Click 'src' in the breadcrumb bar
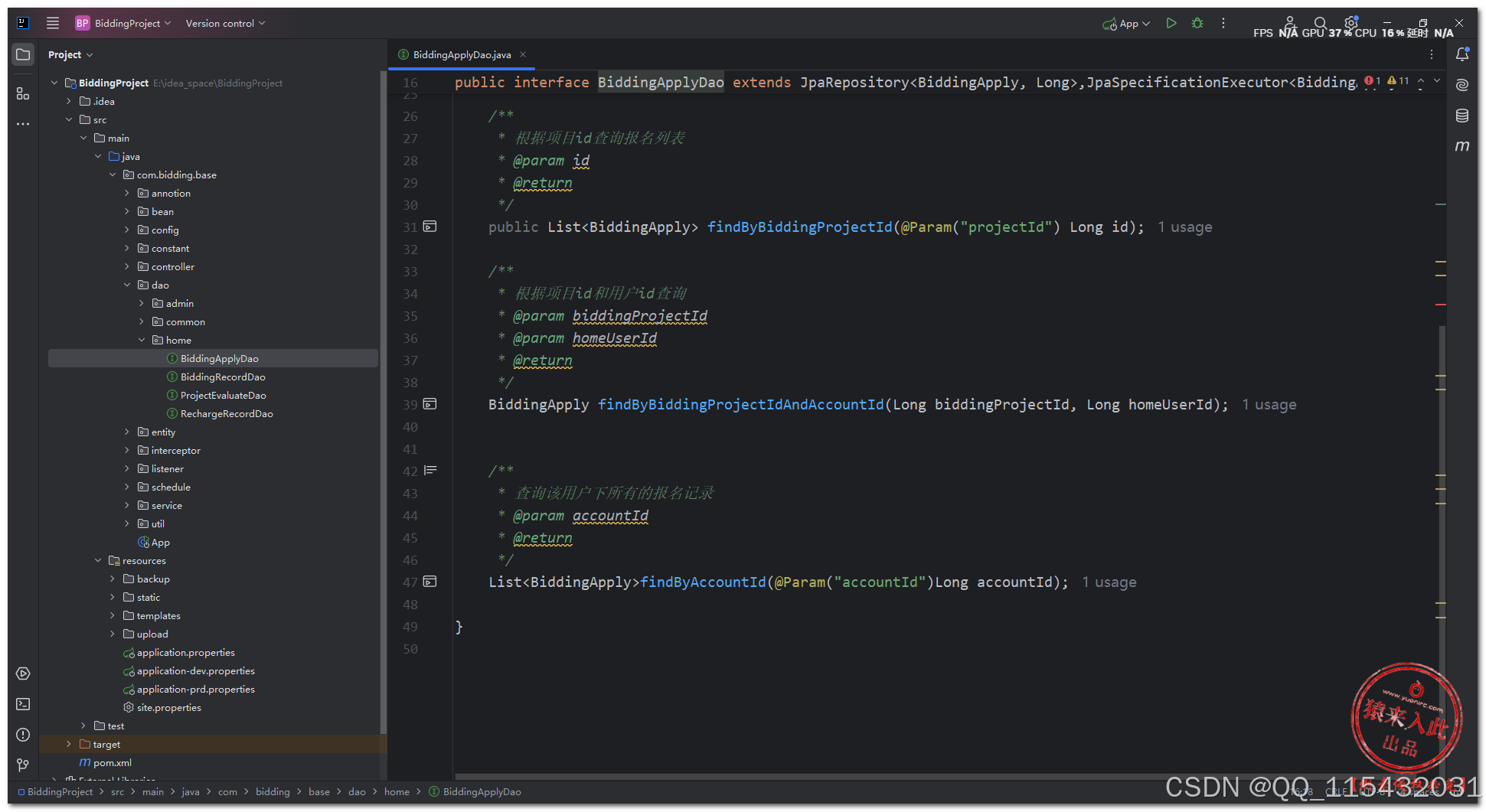 click(117, 792)
